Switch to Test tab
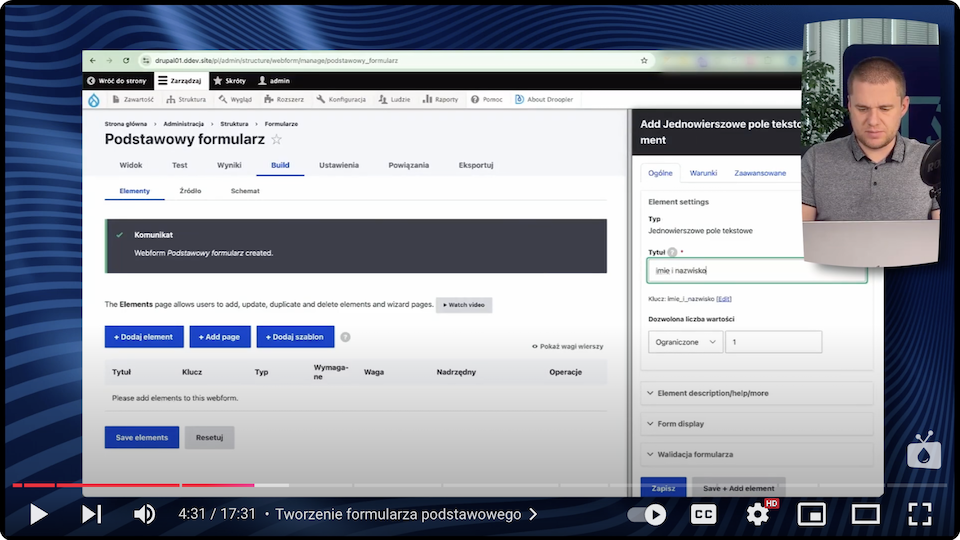The image size is (960, 540). point(179,165)
